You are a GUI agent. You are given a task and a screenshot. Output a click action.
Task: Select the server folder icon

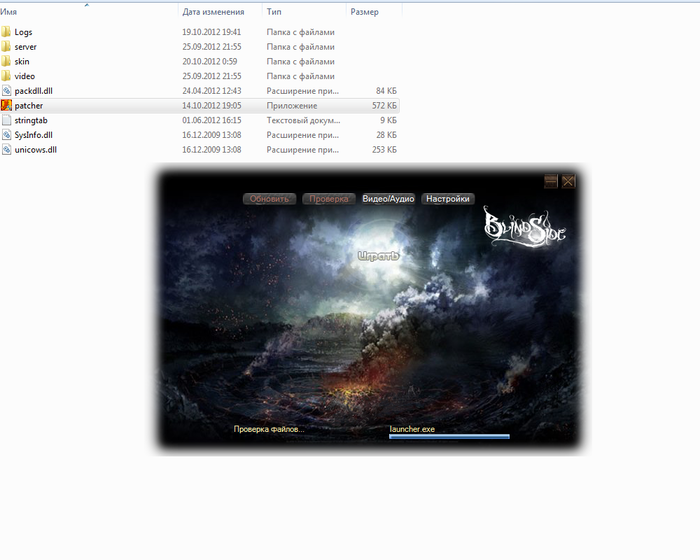click(x=6, y=46)
